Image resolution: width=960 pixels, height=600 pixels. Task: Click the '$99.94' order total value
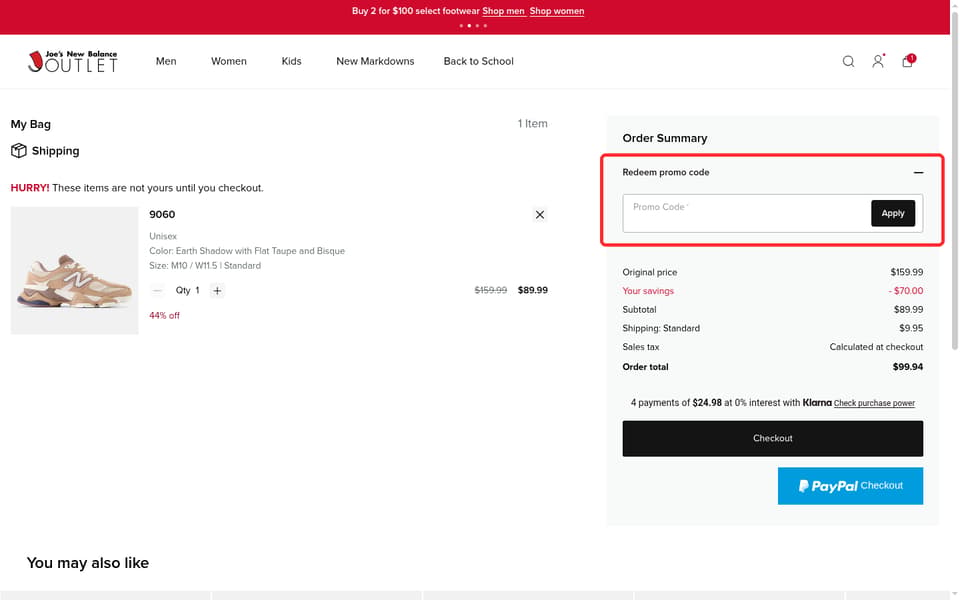pos(908,367)
